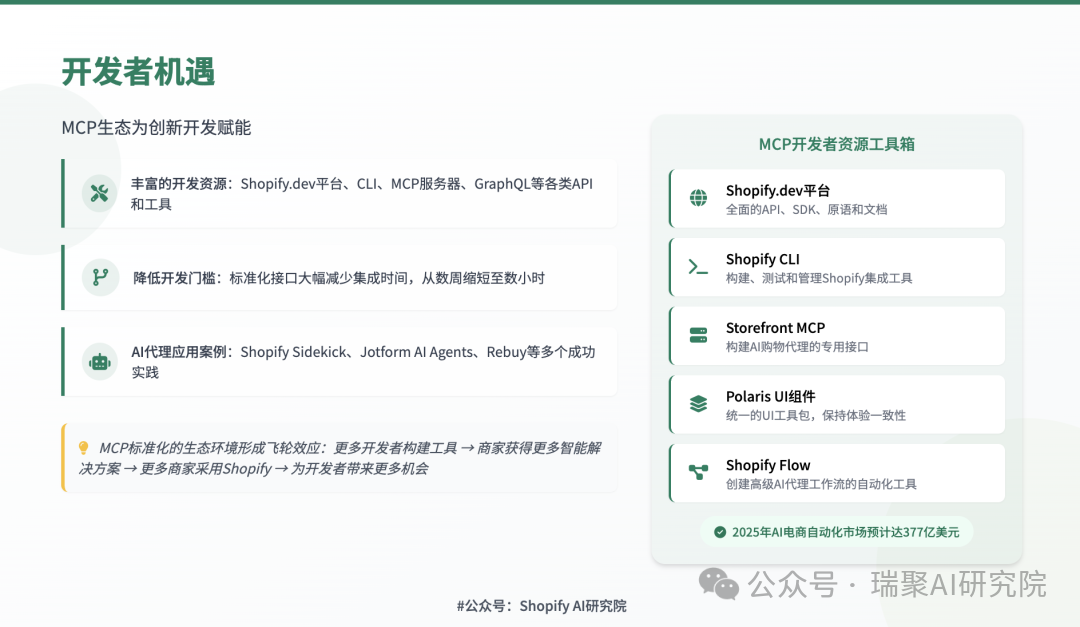Select the Storefront MCP card title
Image resolution: width=1080 pixels, height=627 pixels.
point(775,328)
